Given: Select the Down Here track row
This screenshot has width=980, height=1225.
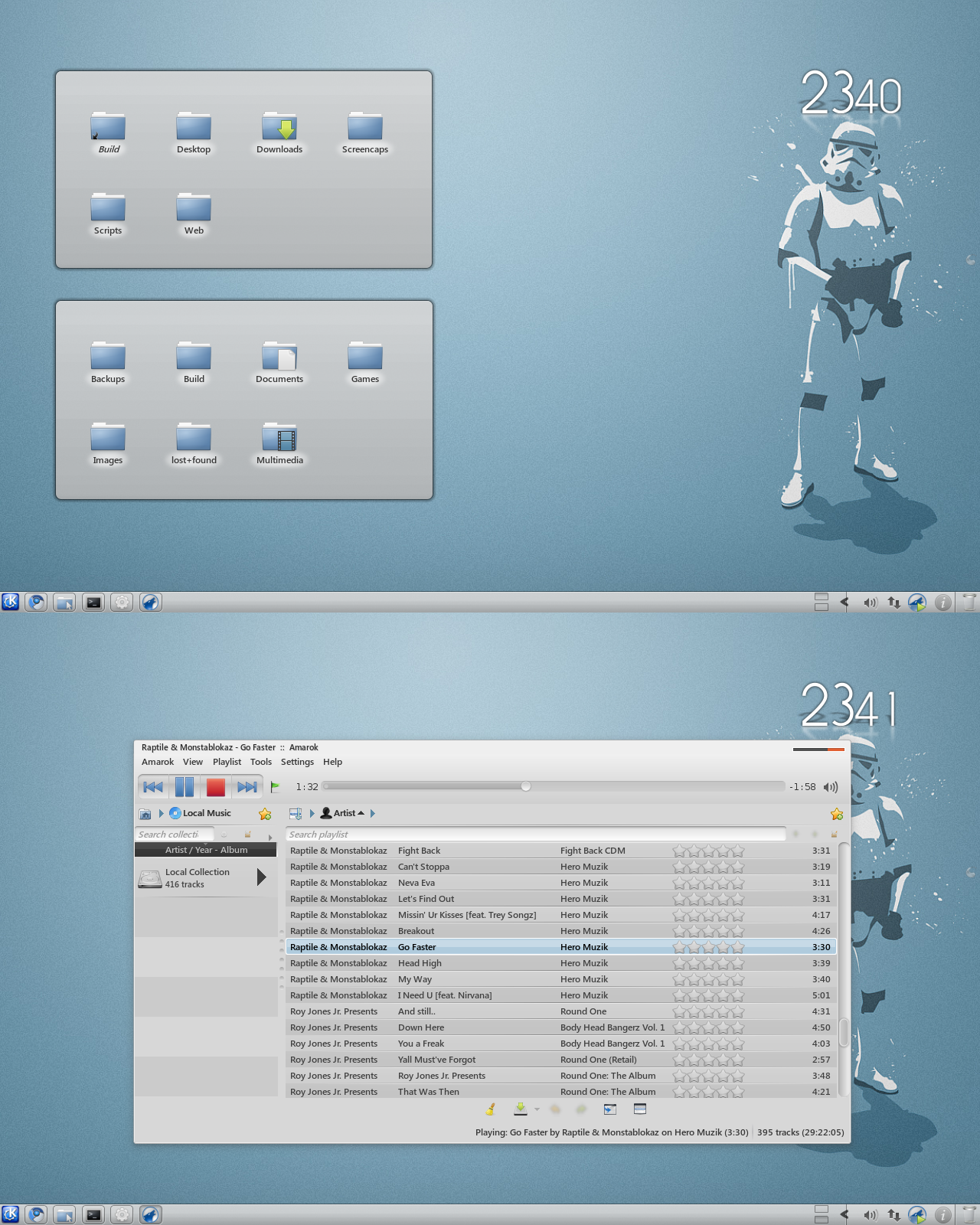Looking at the screenshot, I should pyautogui.click(x=560, y=1027).
